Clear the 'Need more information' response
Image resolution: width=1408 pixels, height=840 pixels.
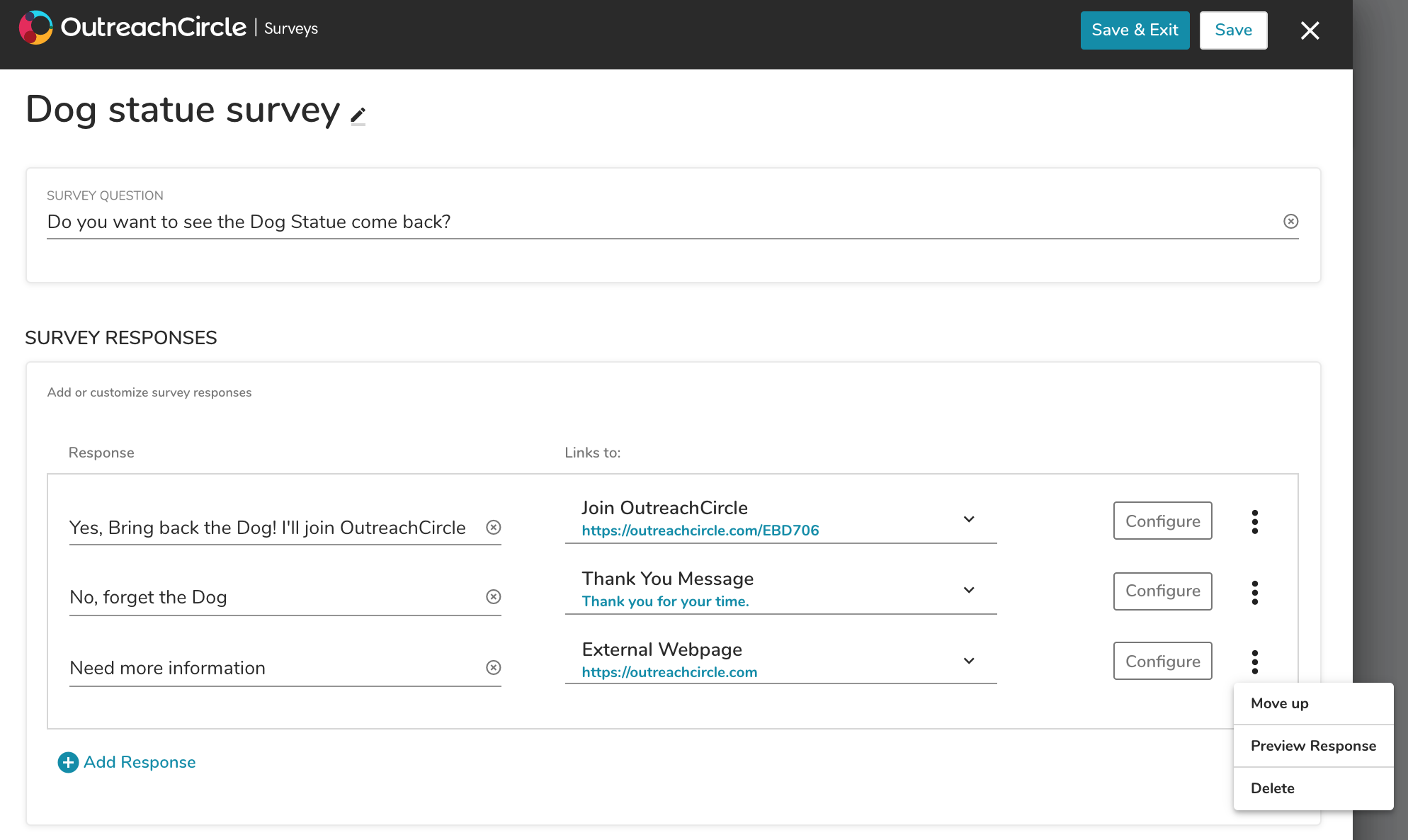(x=494, y=667)
